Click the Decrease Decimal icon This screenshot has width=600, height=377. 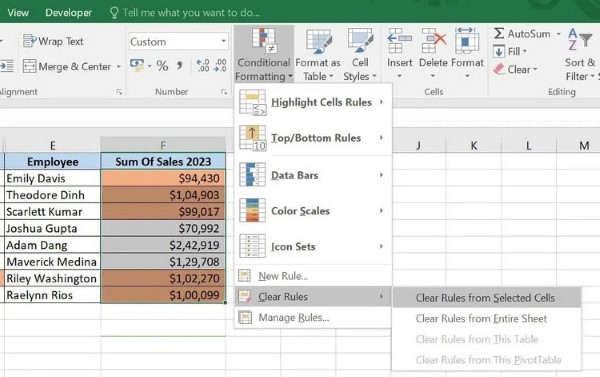[220, 66]
